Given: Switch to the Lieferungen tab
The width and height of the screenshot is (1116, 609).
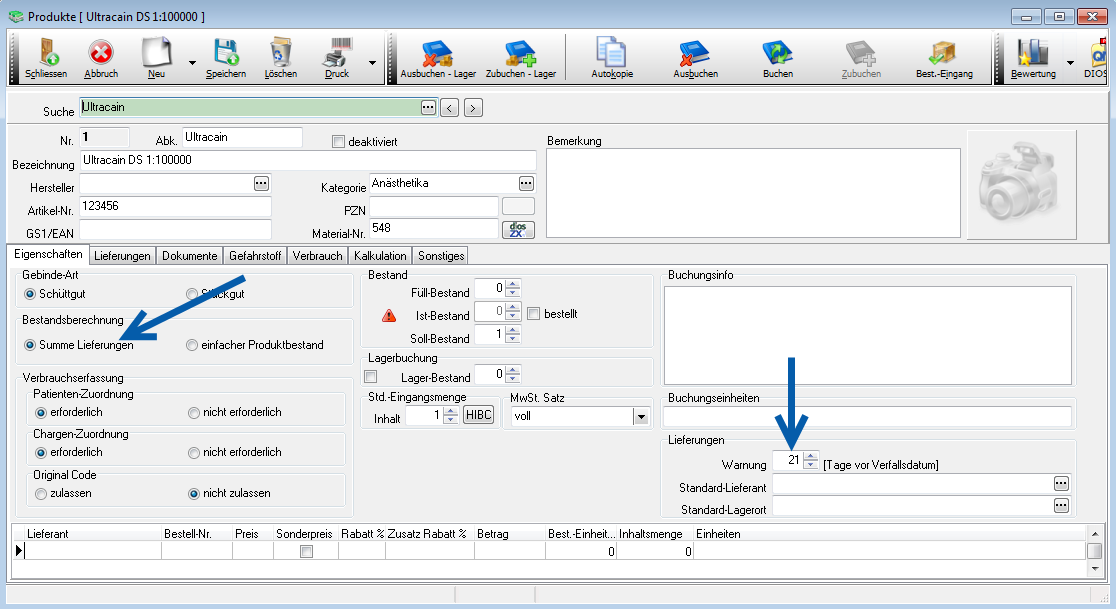Looking at the screenshot, I should point(122,255).
